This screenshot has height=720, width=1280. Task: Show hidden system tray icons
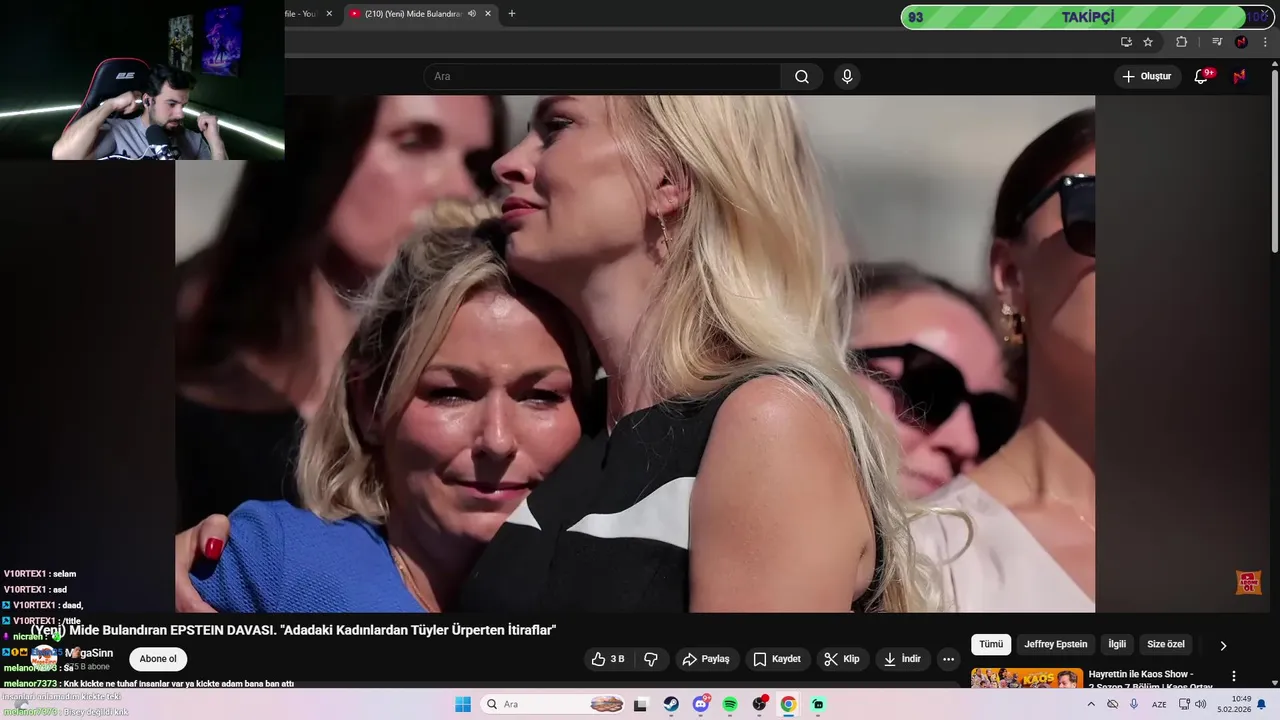(1091, 704)
